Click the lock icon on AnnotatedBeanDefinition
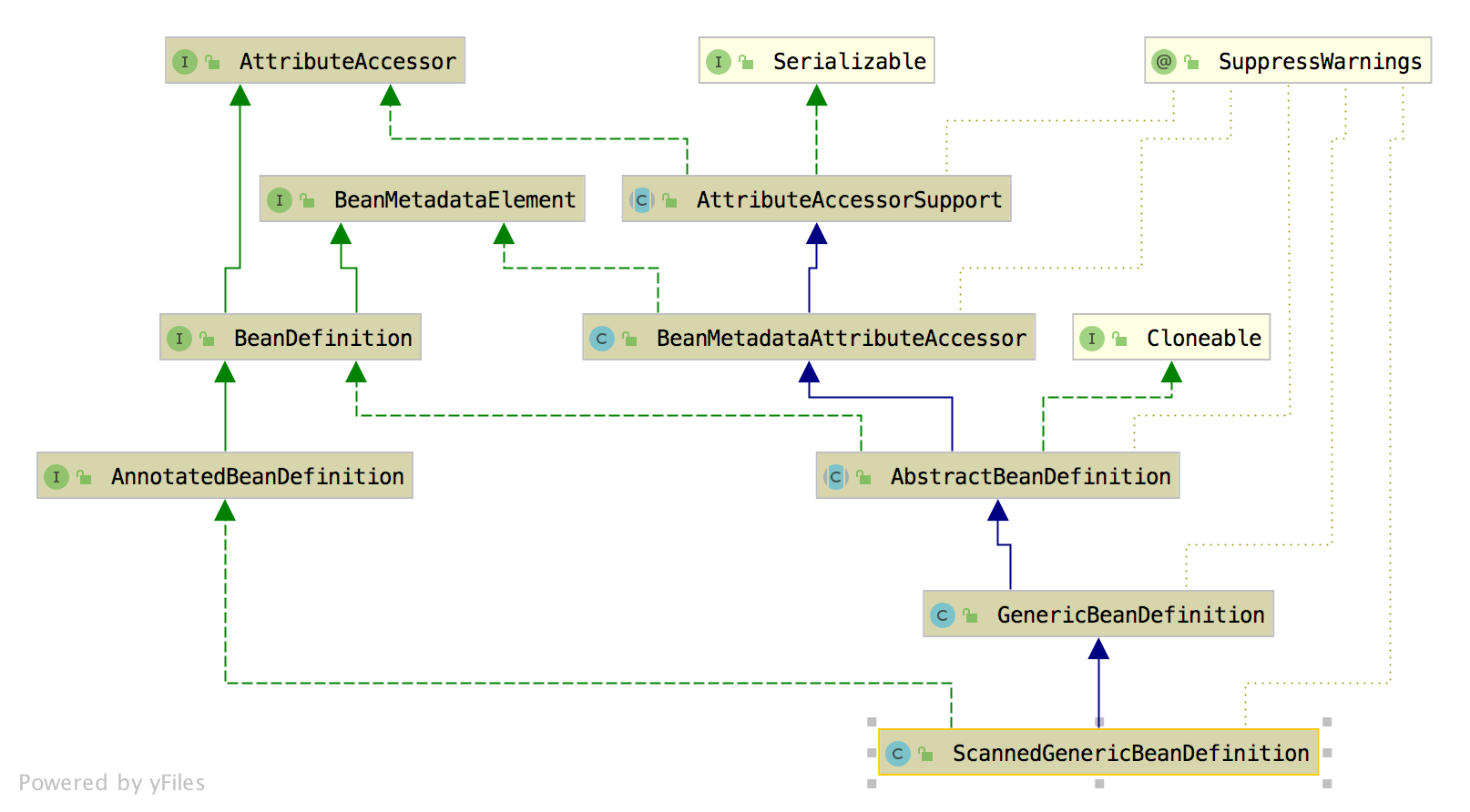The height and width of the screenshot is (812, 1470). 84,477
